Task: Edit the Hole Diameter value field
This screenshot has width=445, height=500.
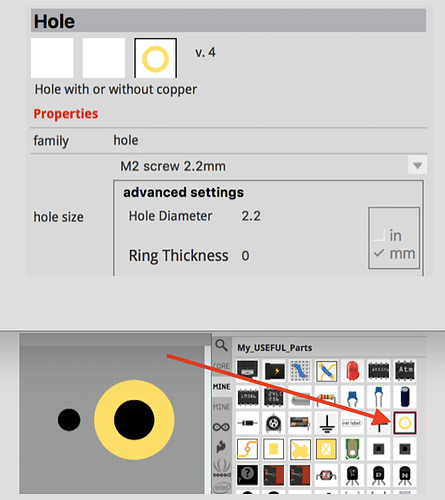Action: 251,216
